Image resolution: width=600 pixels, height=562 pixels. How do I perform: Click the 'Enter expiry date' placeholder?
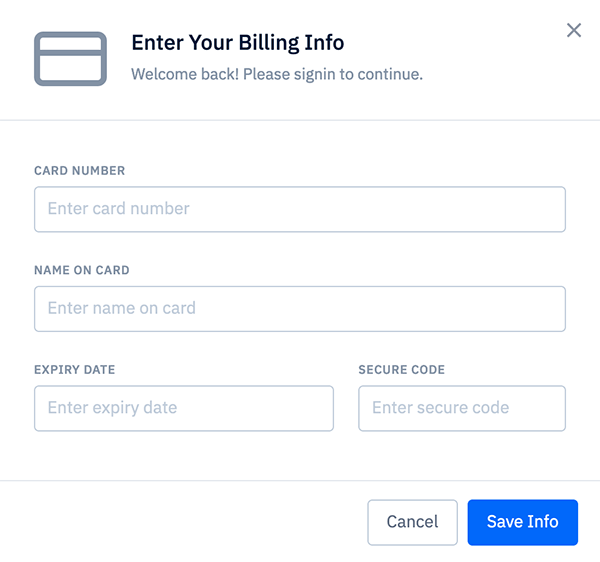112,408
